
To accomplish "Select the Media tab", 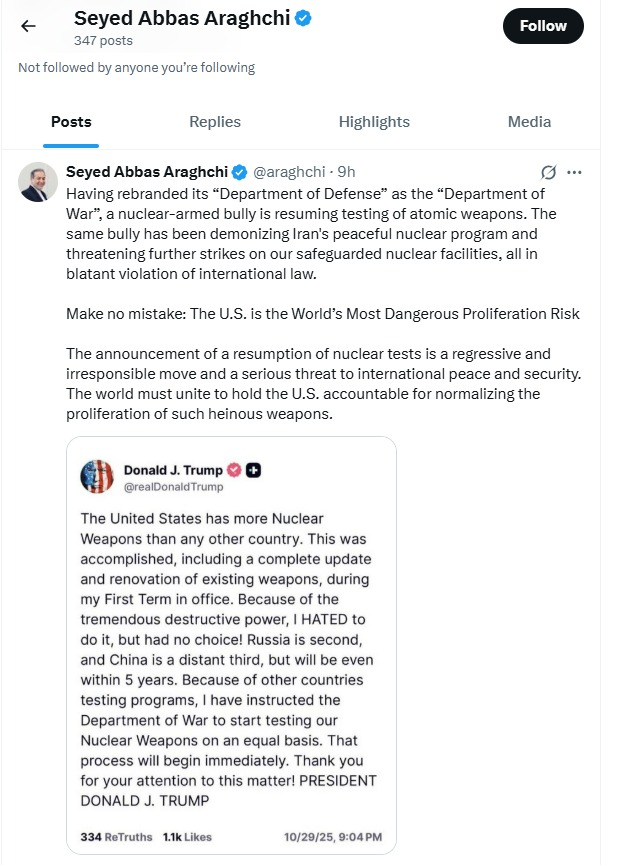I will pyautogui.click(x=529, y=122).
